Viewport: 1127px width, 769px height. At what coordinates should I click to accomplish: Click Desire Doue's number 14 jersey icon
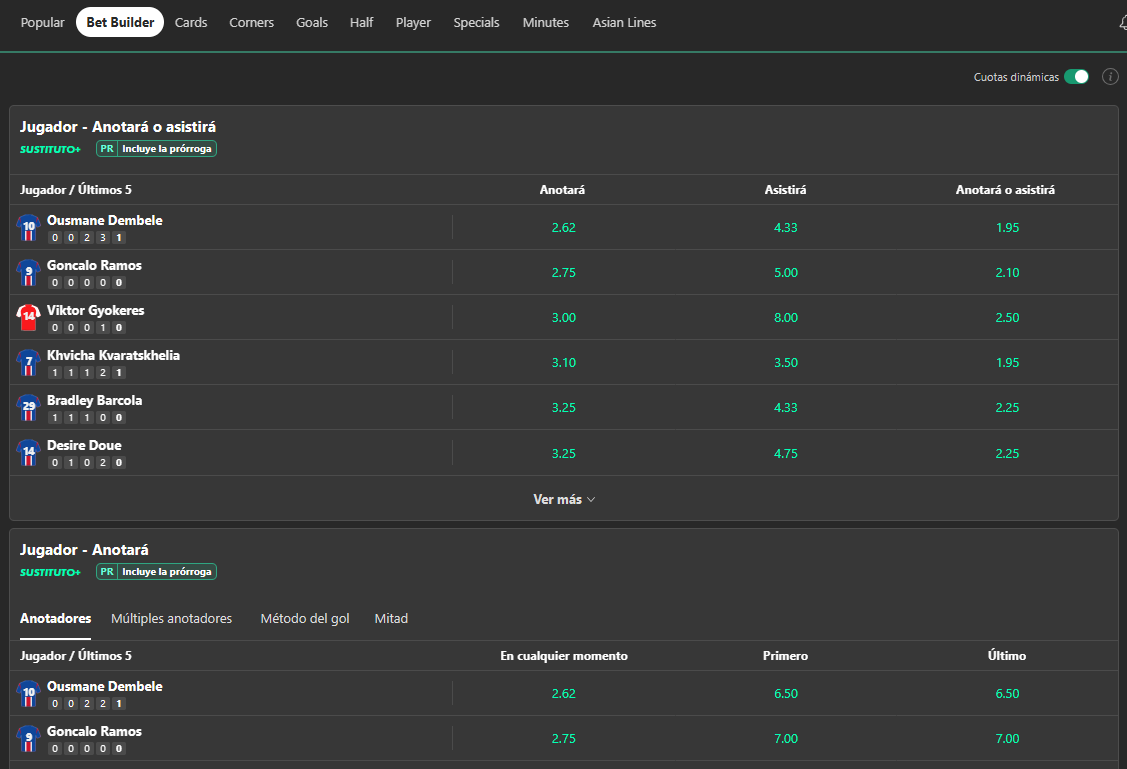click(x=29, y=453)
